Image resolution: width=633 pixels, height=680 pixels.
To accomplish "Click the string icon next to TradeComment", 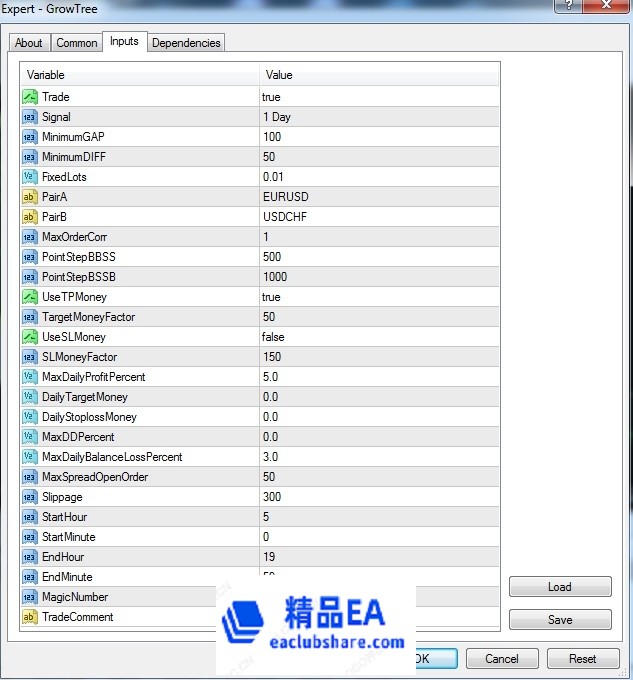I will 30,617.
